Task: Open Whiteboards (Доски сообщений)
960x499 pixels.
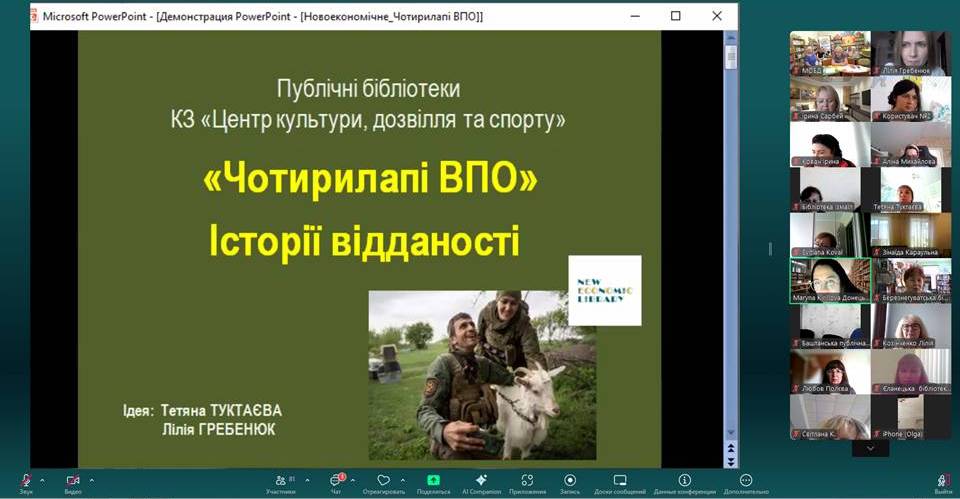Action: coord(620,481)
